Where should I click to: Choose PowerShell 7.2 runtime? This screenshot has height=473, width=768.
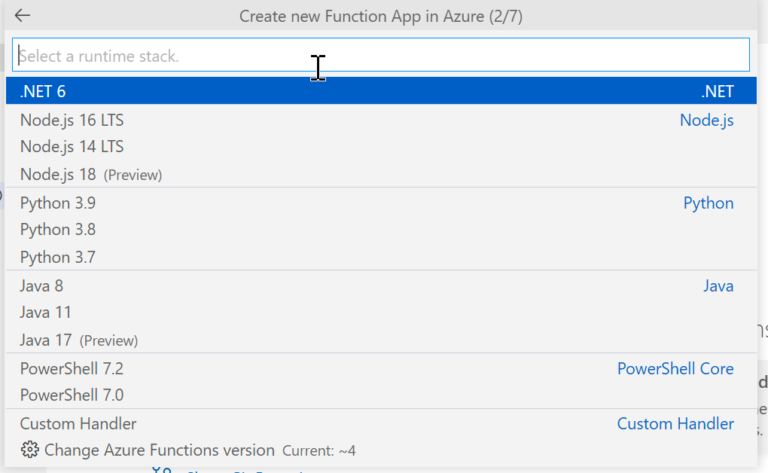tap(72, 369)
